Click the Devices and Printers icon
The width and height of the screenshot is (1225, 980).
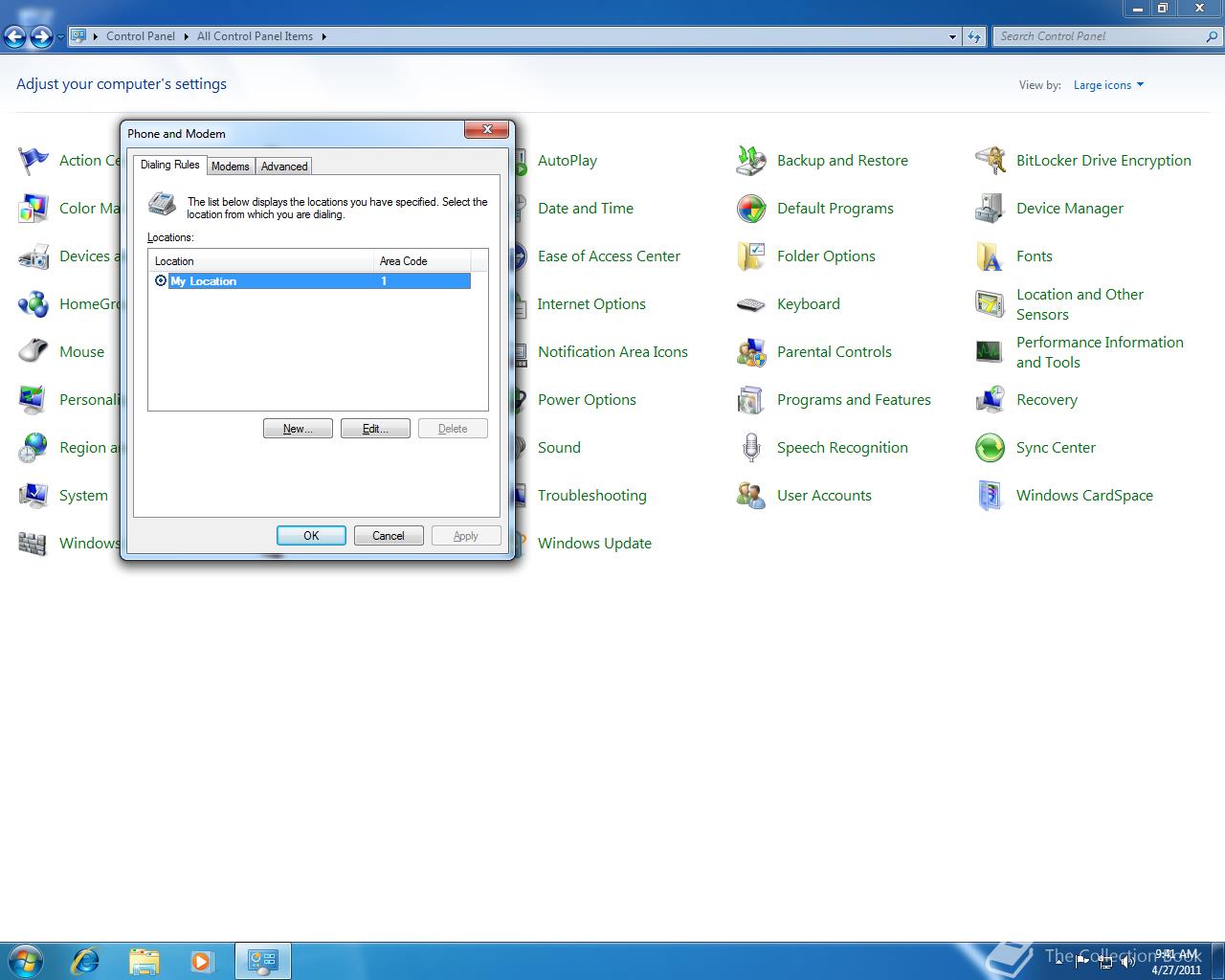click(x=33, y=256)
